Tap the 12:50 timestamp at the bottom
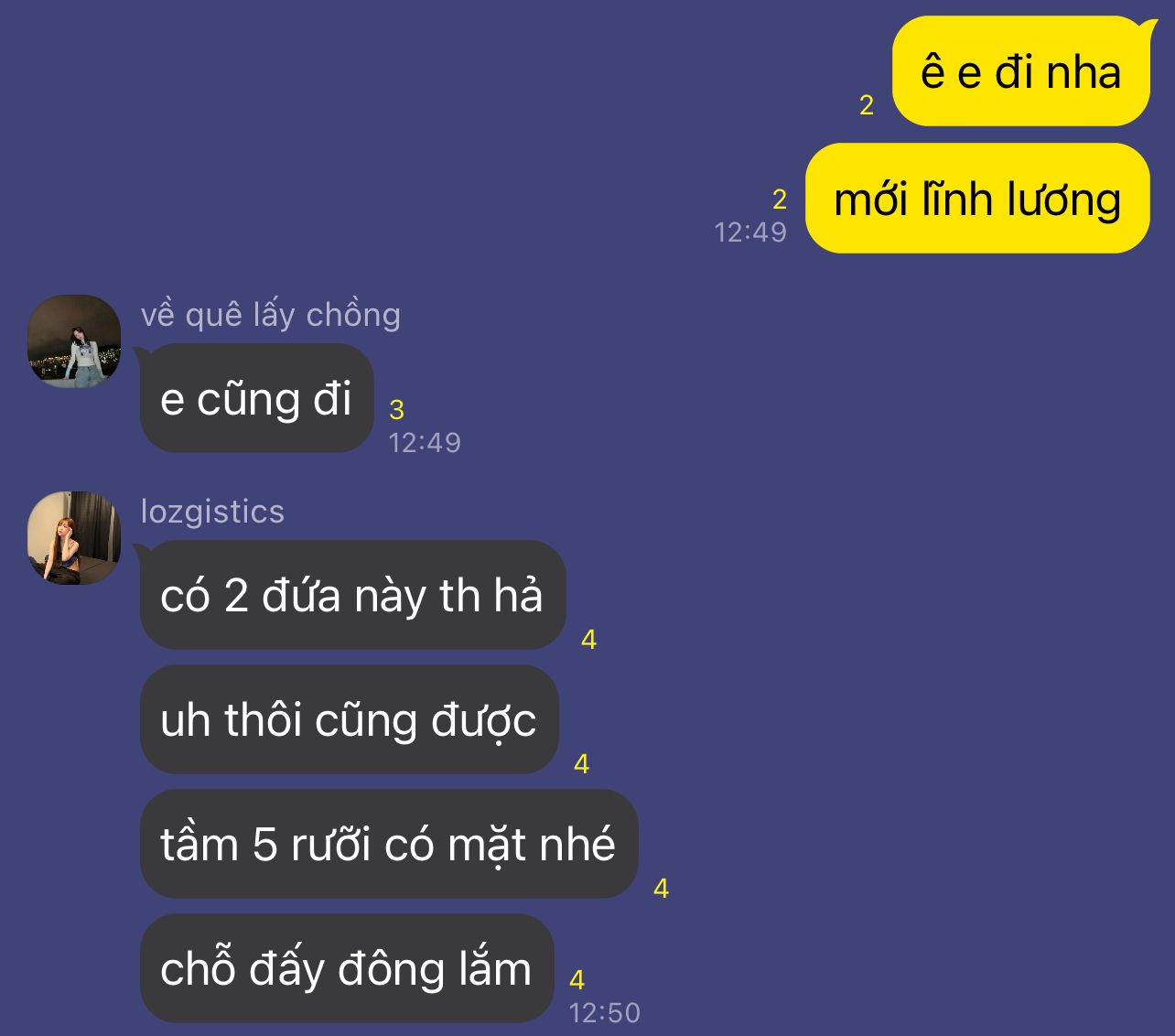Image resolution: width=1175 pixels, height=1036 pixels. [605, 1013]
